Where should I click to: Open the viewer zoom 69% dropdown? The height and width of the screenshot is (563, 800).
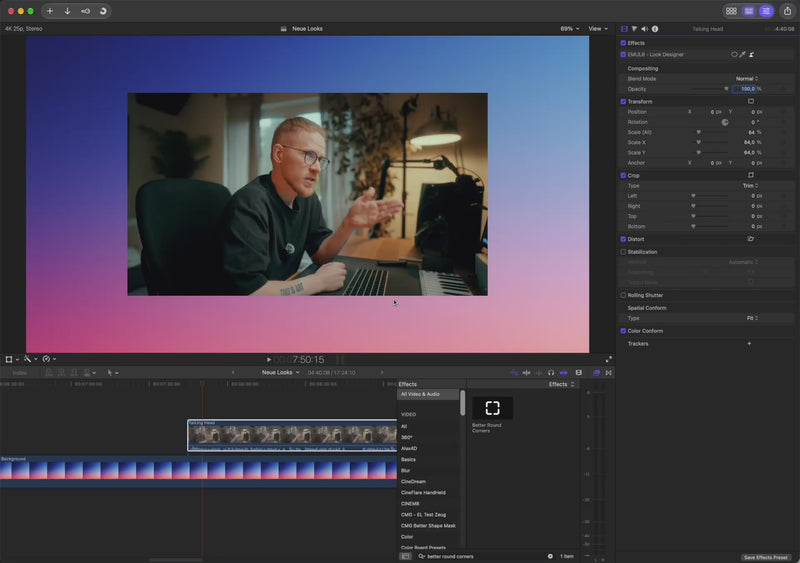coord(570,29)
